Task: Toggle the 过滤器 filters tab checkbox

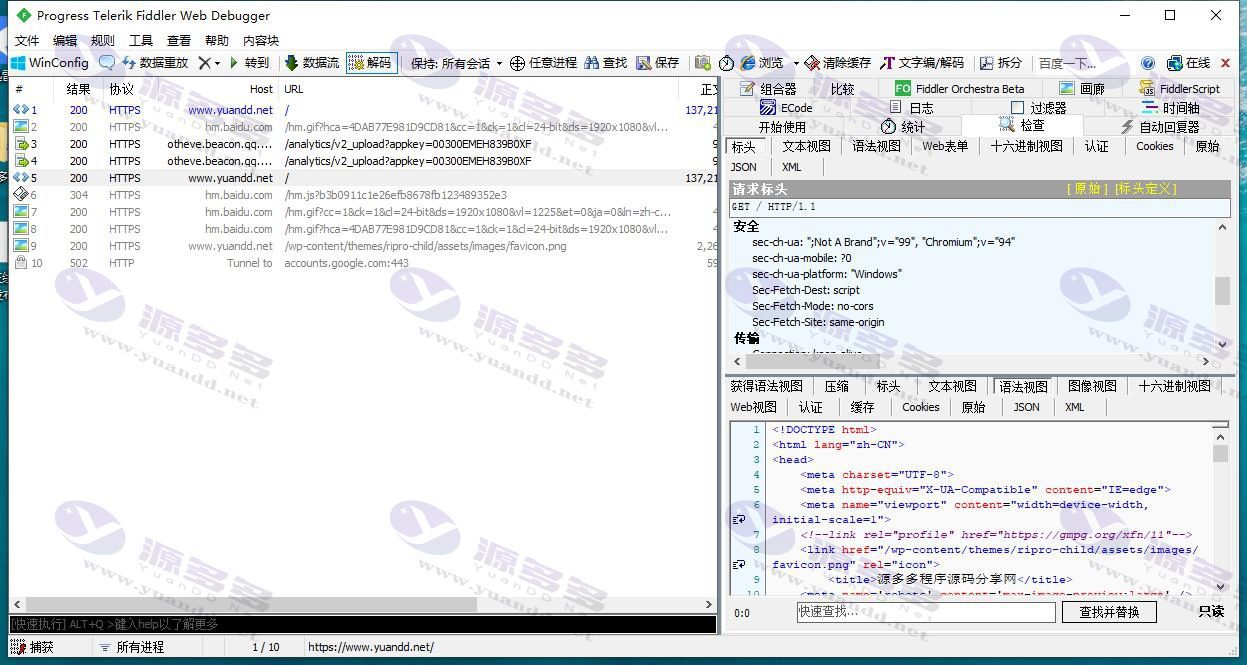Action: [1017, 107]
